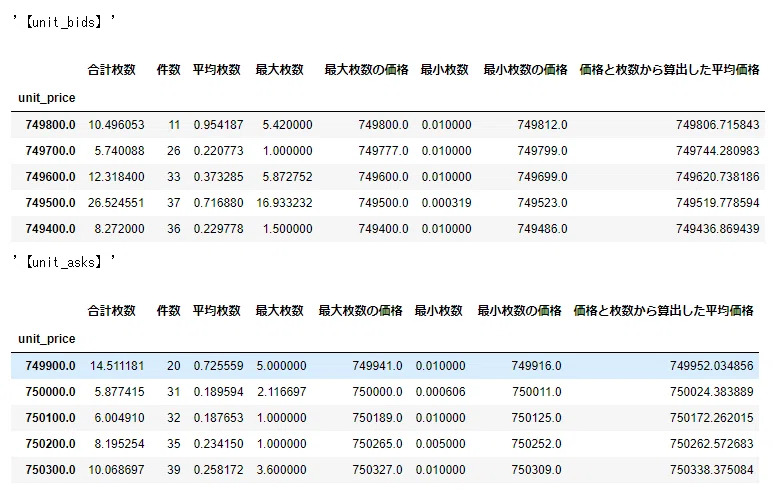
Task: Click min quantity price 749699.0
Action: (542, 177)
